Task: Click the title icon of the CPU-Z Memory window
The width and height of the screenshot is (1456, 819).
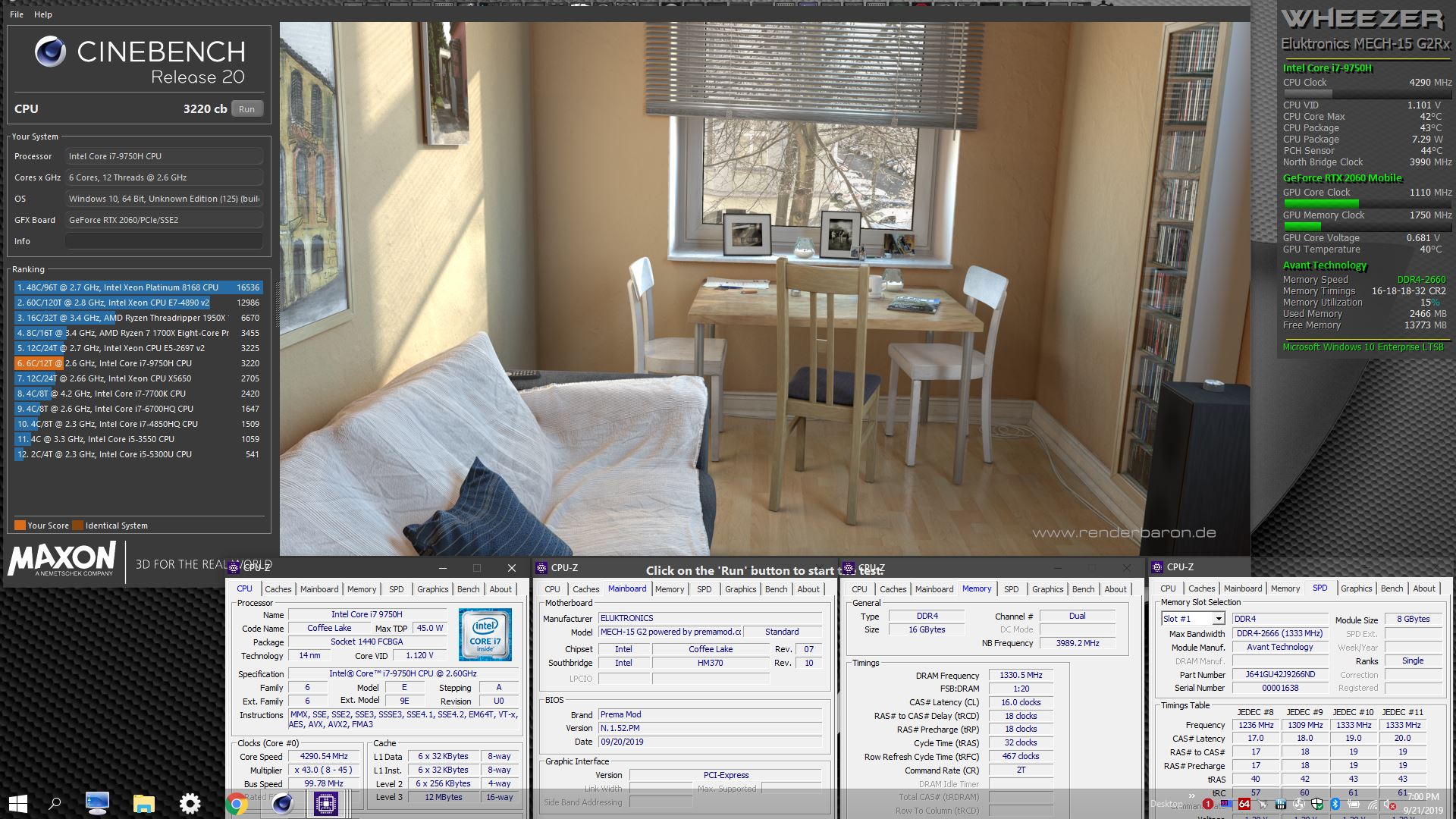Action: [849, 567]
